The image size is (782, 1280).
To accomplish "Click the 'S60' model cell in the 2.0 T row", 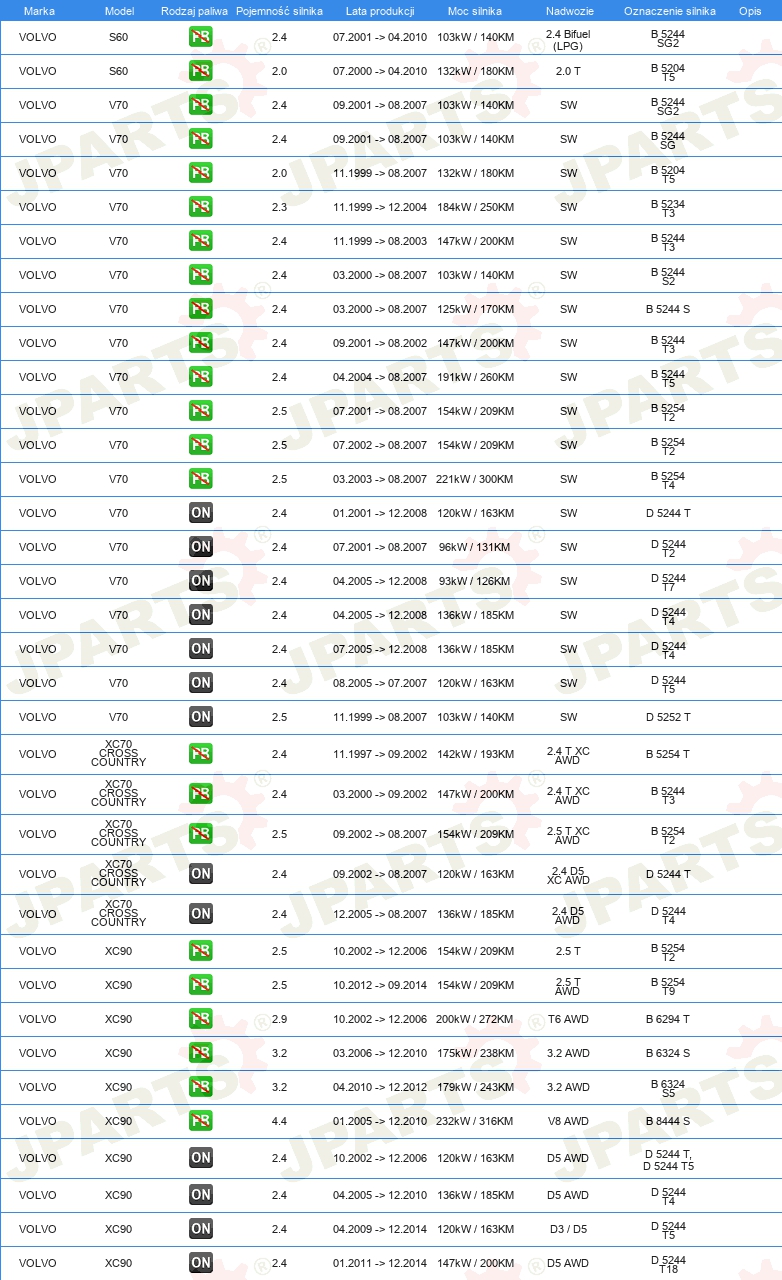I will click(x=119, y=71).
